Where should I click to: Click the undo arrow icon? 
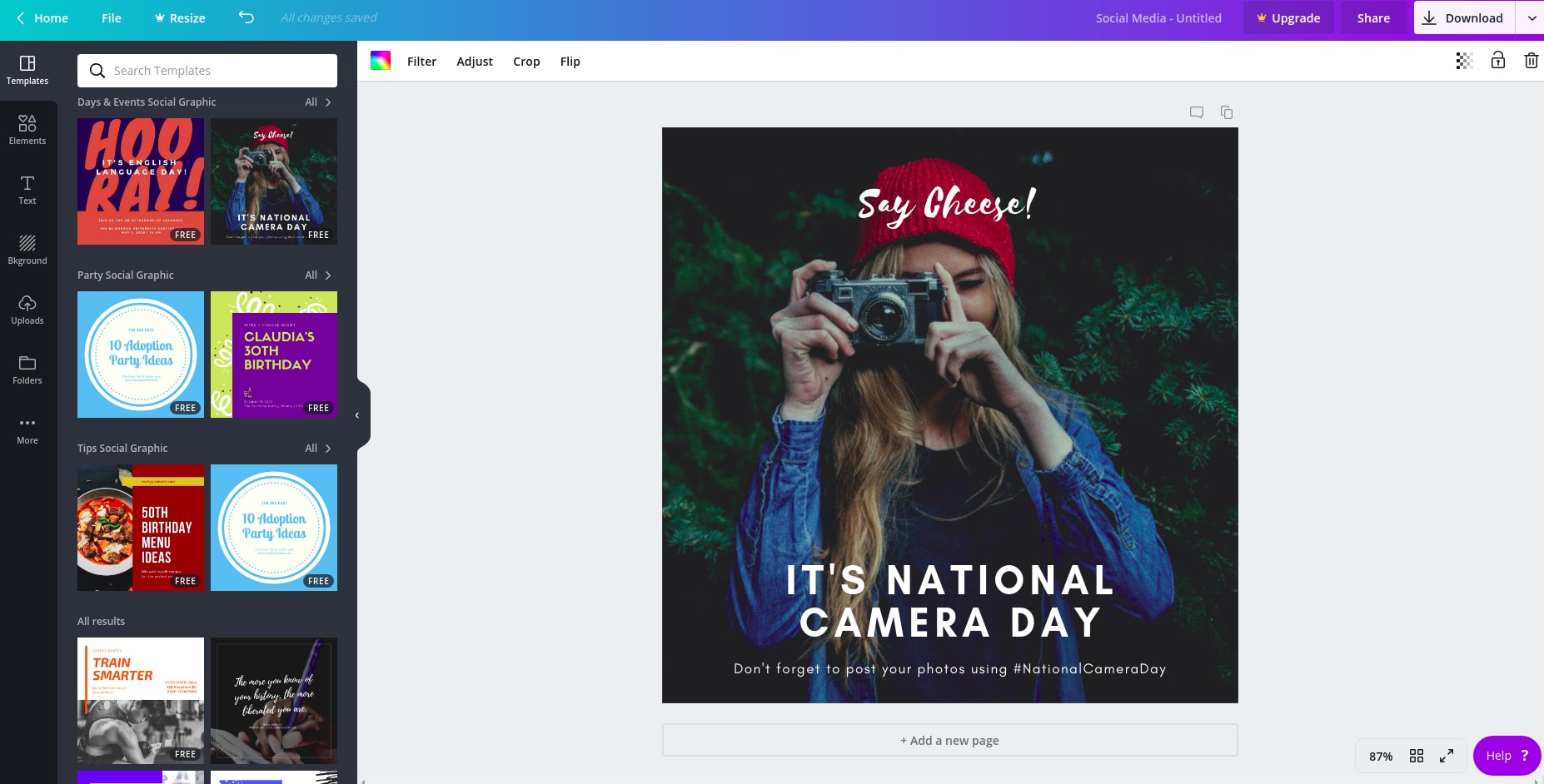pyautogui.click(x=246, y=17)
